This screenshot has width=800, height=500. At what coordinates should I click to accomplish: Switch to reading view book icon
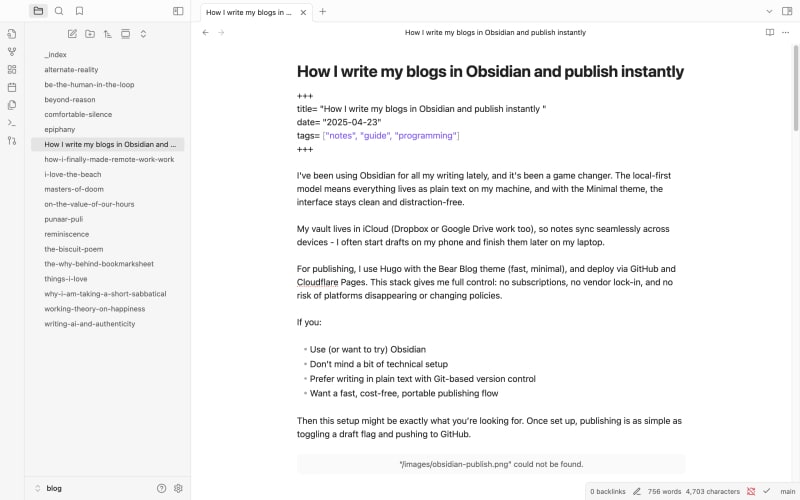pyautogui.click(x=769, y=32)
